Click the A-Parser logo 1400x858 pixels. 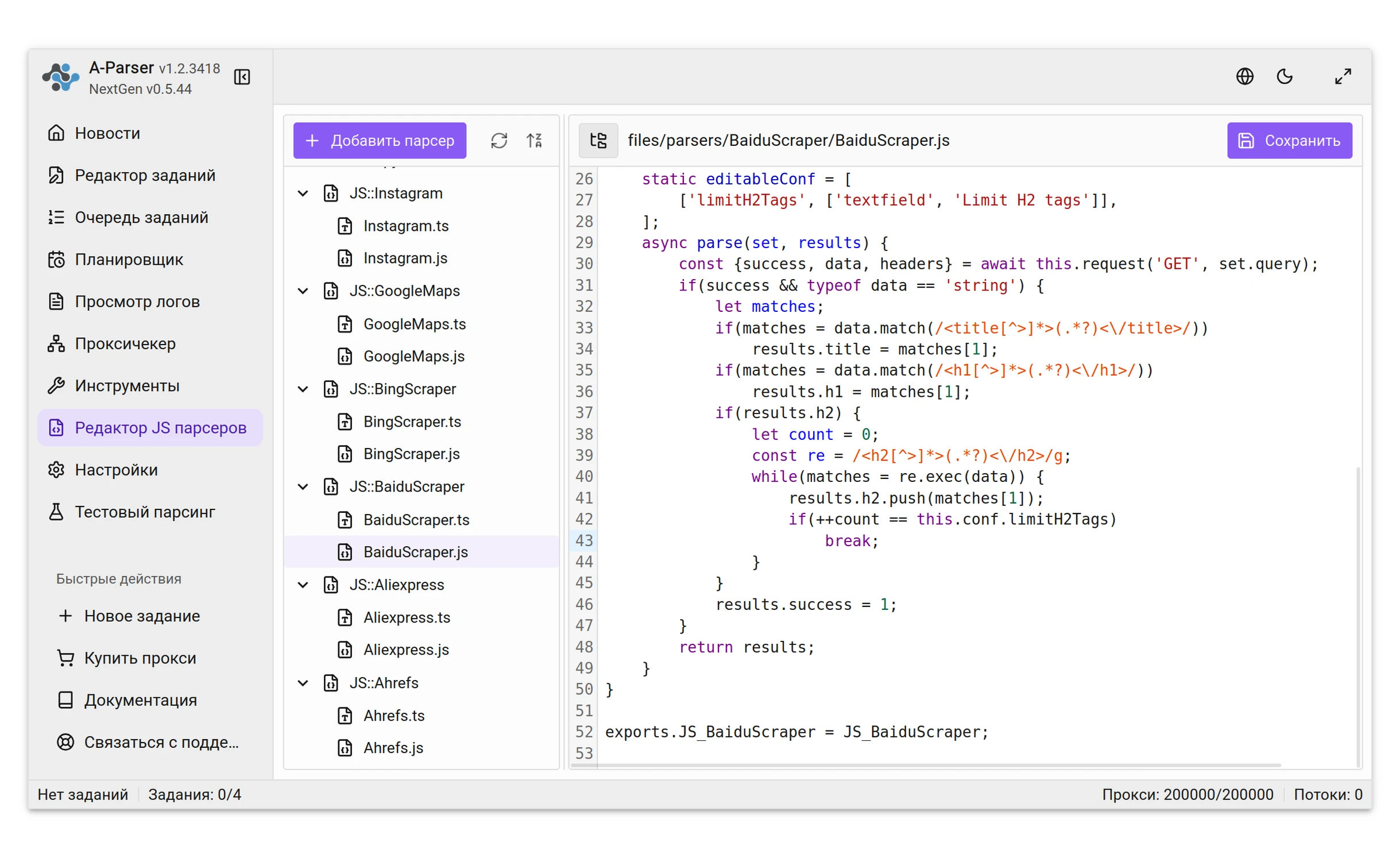pos(60,78)
